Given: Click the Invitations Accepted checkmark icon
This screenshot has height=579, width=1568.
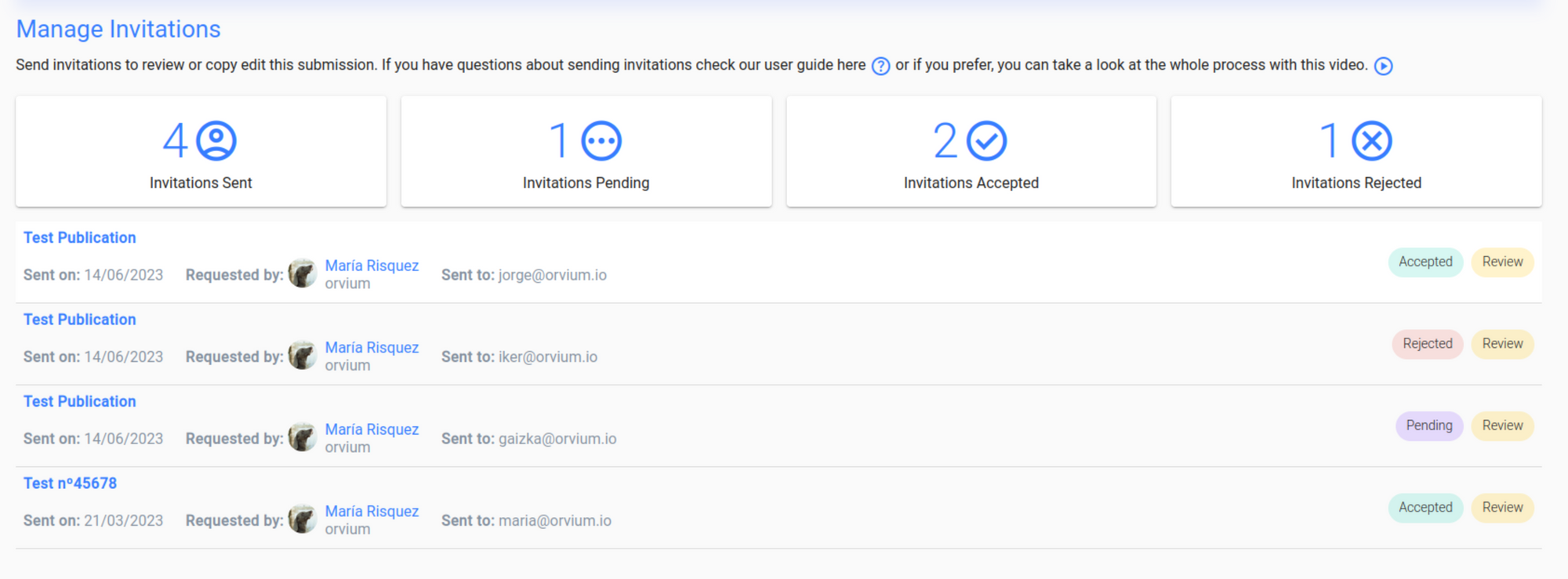Looking at the screenshot, I should click(987, 141).
